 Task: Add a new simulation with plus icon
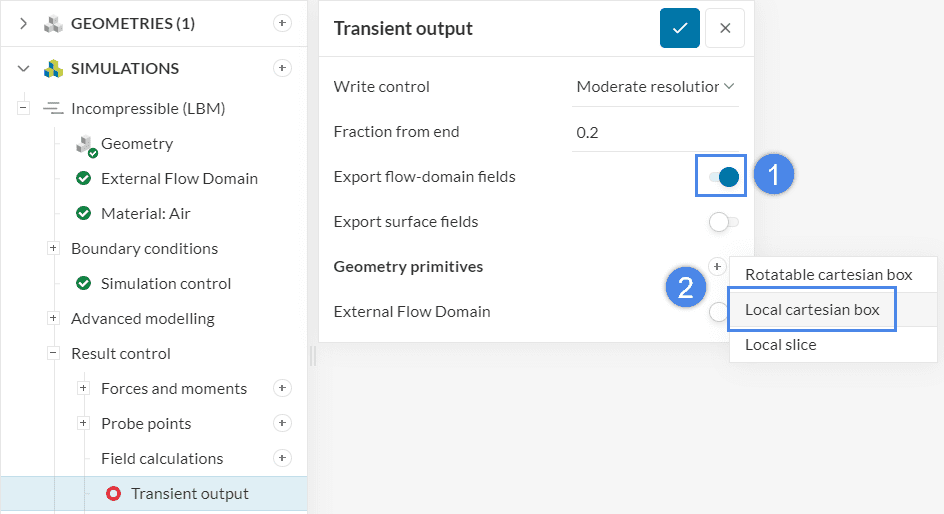(x=282, y=68)
